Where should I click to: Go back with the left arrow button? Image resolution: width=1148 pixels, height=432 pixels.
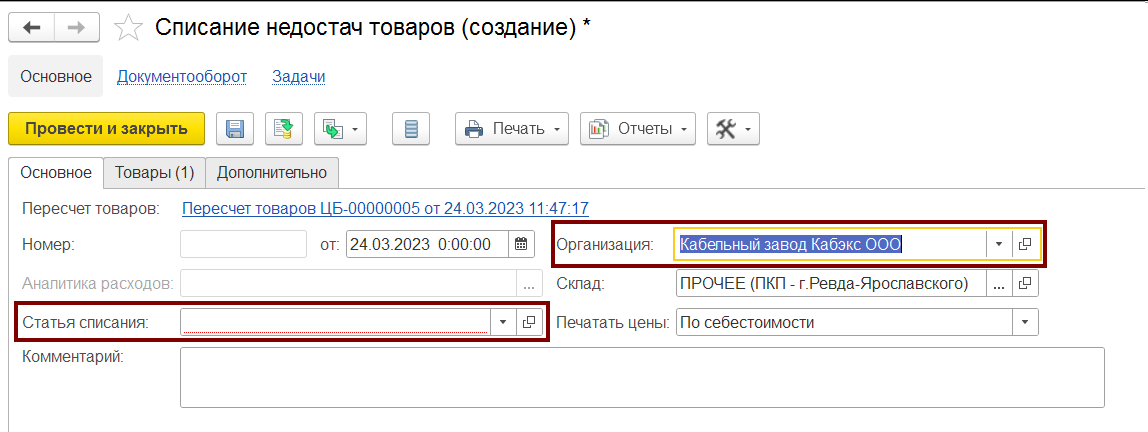pyautogui.click(x=31, y=28)
